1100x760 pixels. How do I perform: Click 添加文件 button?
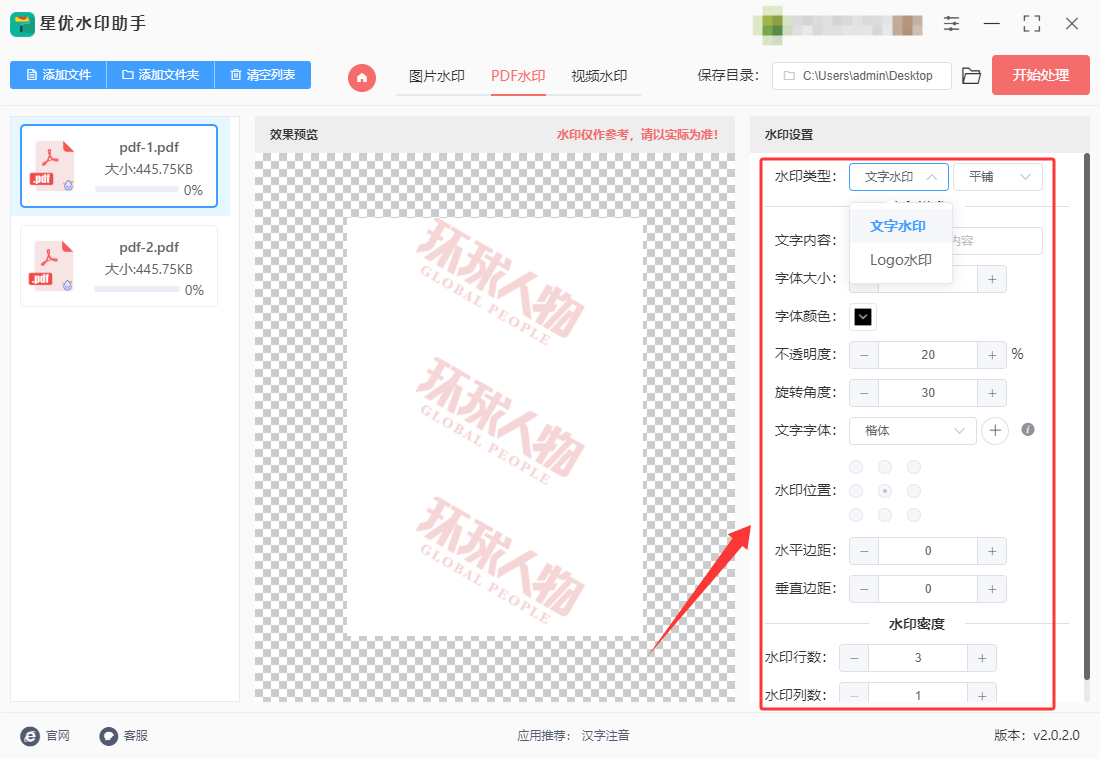(x=58, y=75)
